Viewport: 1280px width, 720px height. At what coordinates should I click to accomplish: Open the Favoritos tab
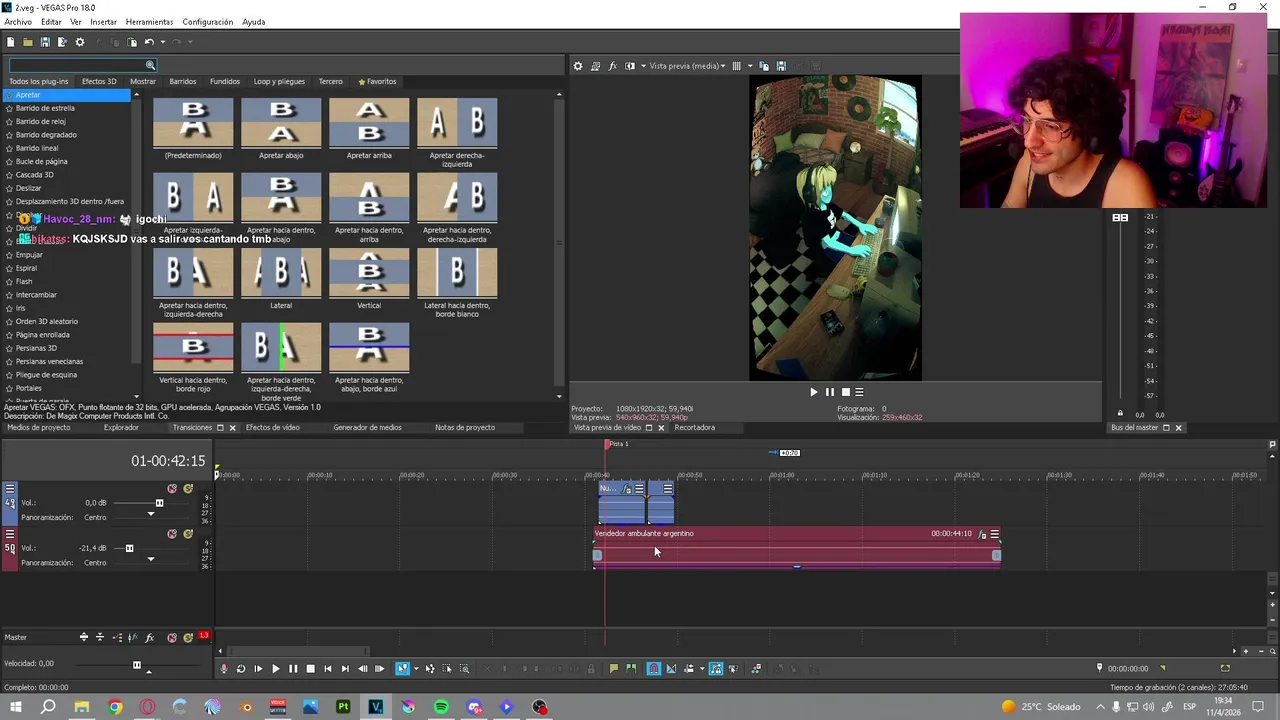378,81
